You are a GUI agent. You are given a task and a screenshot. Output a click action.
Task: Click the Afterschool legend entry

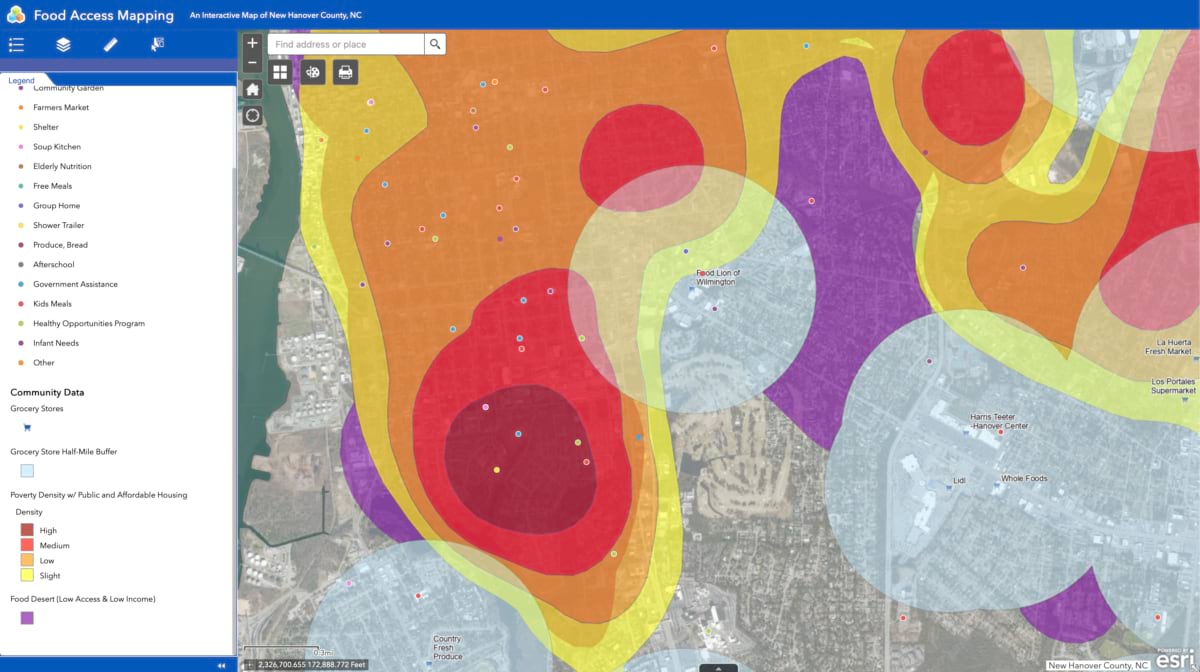pyautogui.click(x=54, y=265)
